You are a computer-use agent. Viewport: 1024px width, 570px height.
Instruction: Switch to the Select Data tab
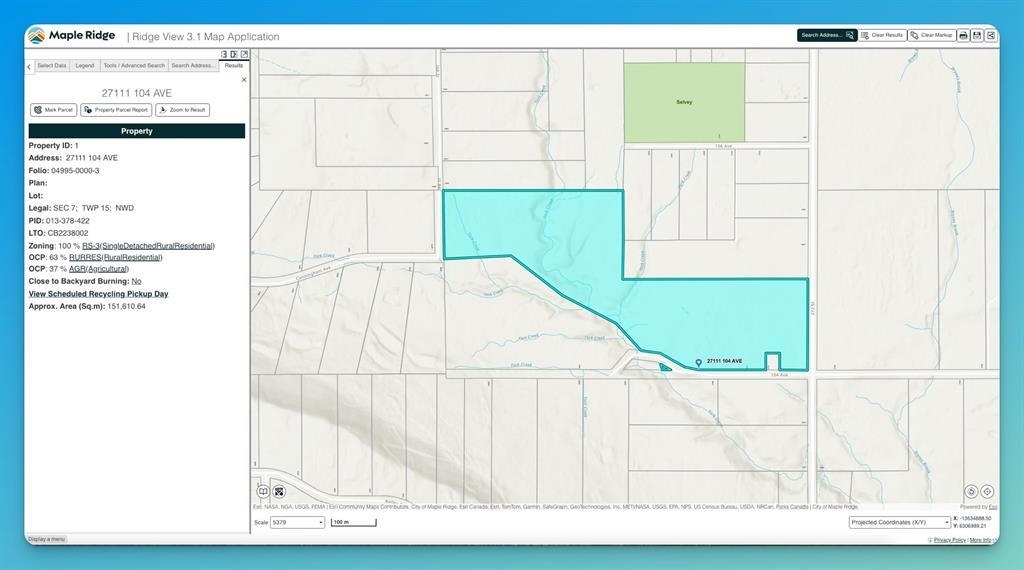click(x=52, y=66)
